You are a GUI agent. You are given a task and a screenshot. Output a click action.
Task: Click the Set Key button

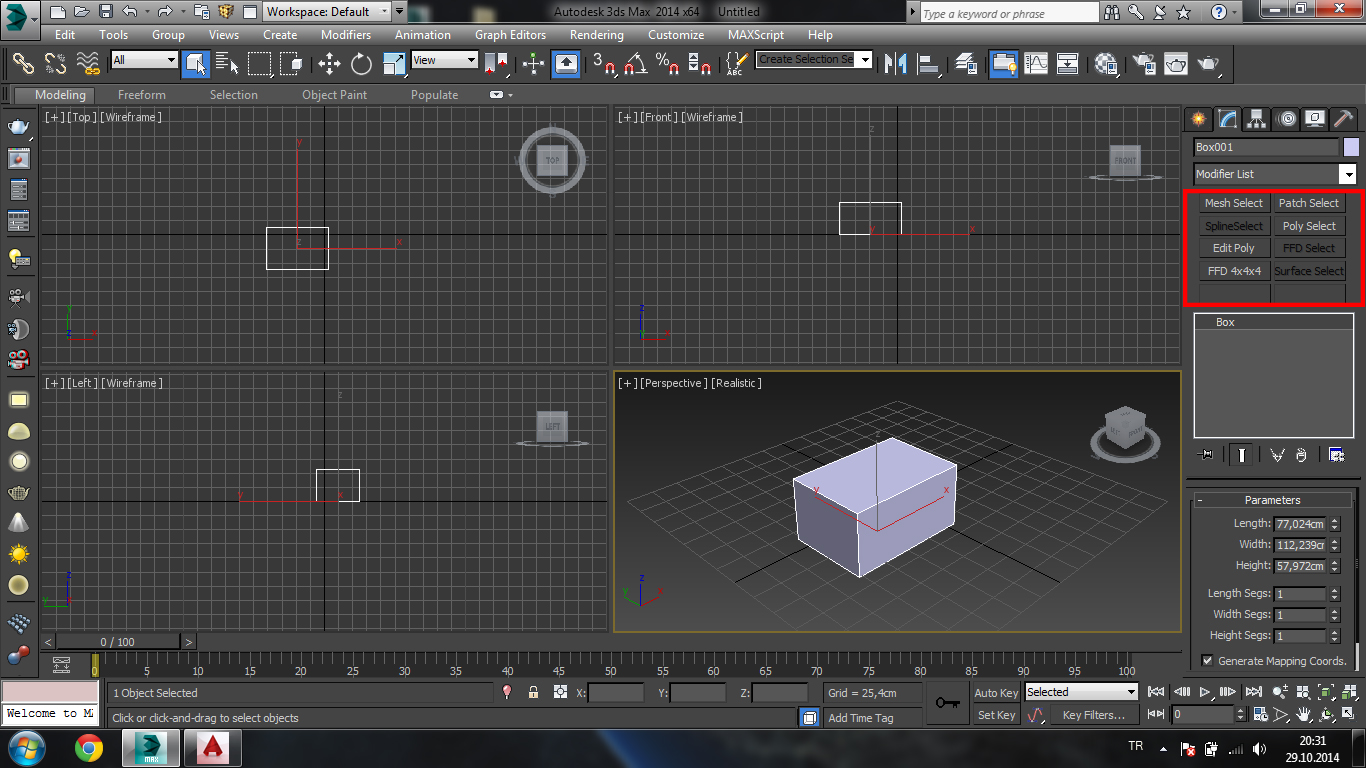coord(996,715)
